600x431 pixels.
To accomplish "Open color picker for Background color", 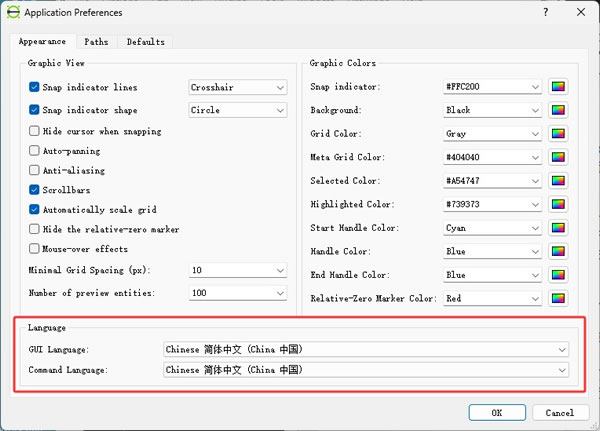I will click(558, 111).
